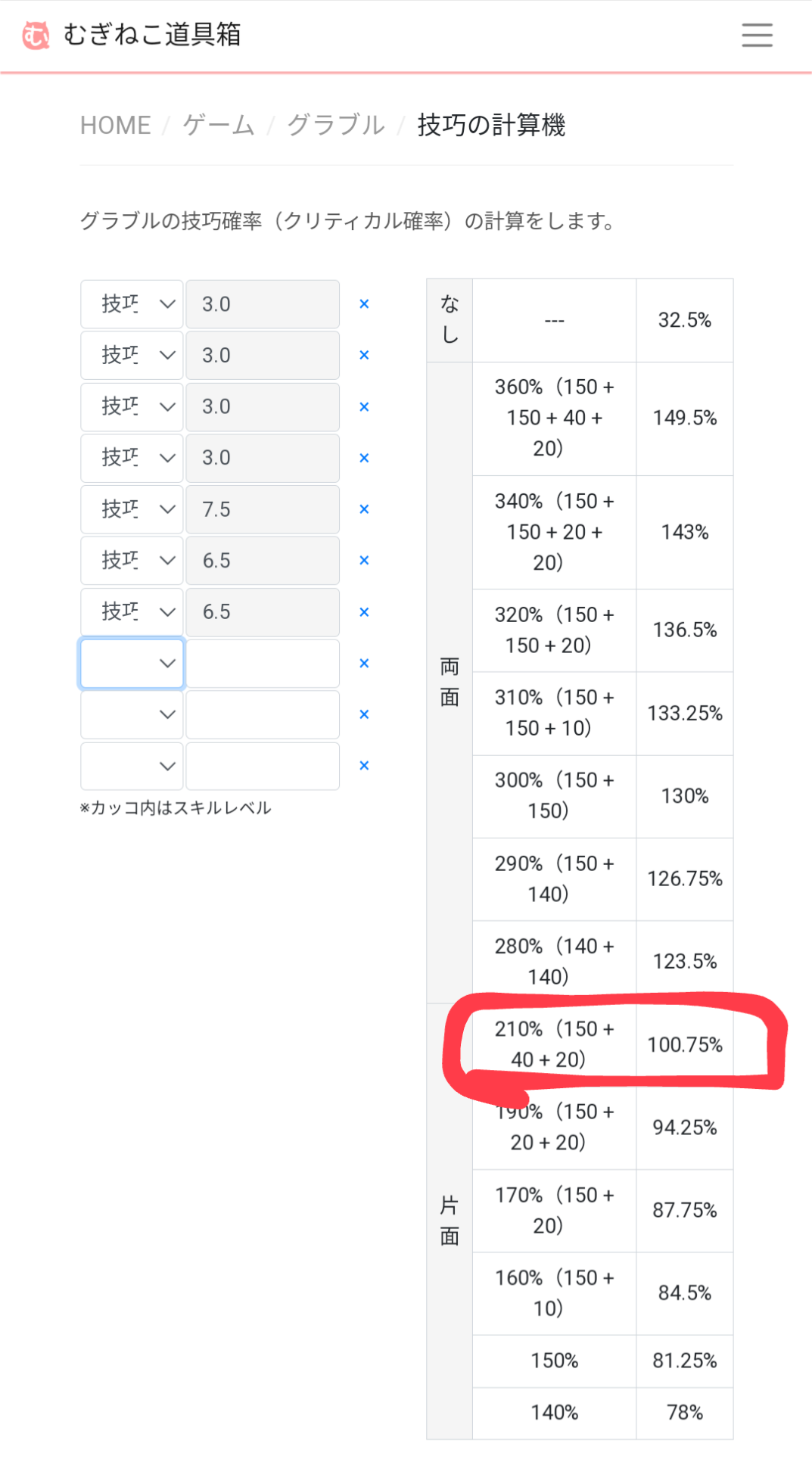Image resolution: width=812 pixels, height=1462 pixels.
Task: Remove the first row with its × icon
Action: point(364,304)
